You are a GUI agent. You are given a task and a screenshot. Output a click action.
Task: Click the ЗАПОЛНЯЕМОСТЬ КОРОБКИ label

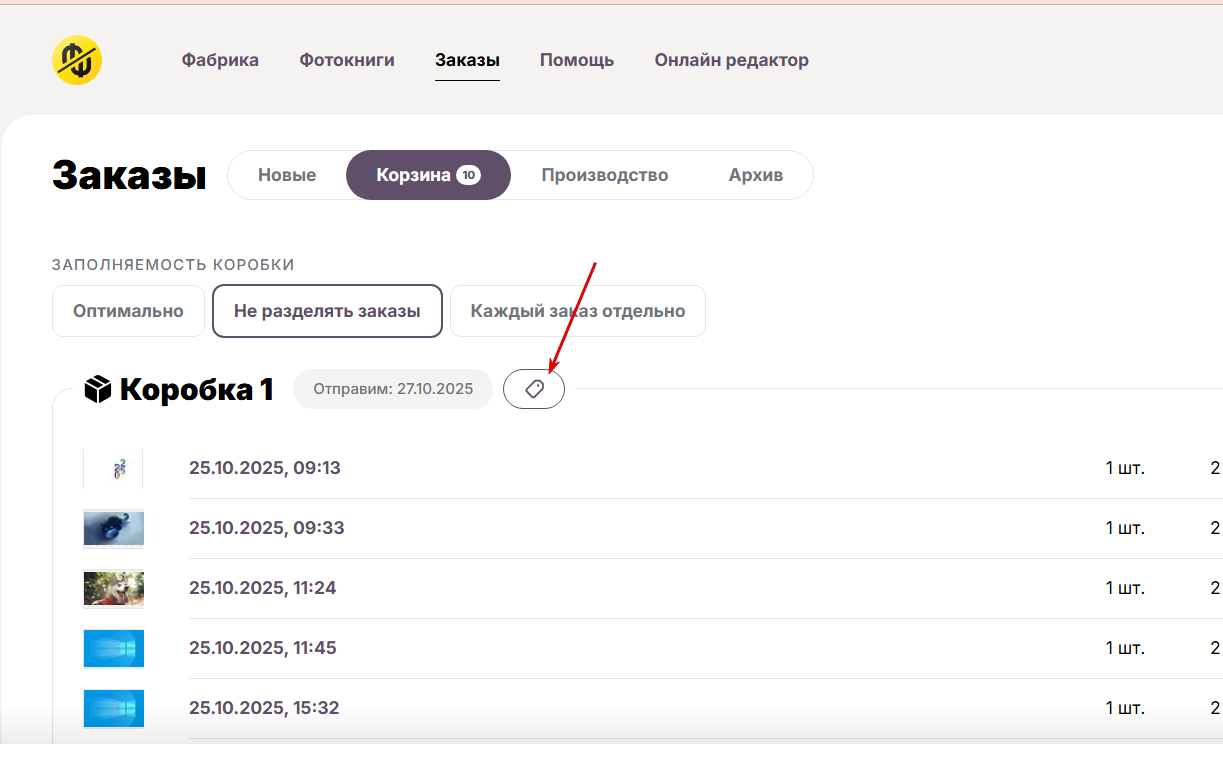coord(173,265)
